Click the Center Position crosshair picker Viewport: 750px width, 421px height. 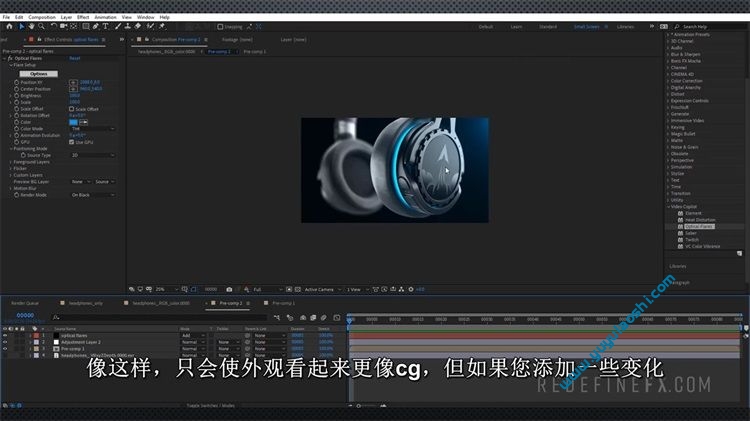tap(73, 89)
